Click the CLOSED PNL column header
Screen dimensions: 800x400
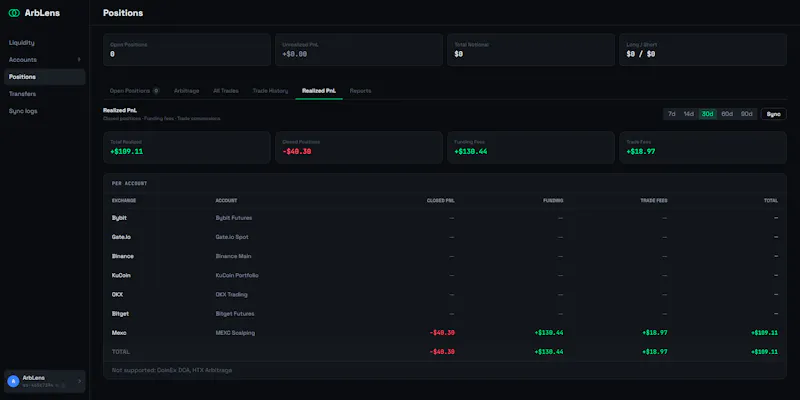pyautogui.click(x=440, y=201)
